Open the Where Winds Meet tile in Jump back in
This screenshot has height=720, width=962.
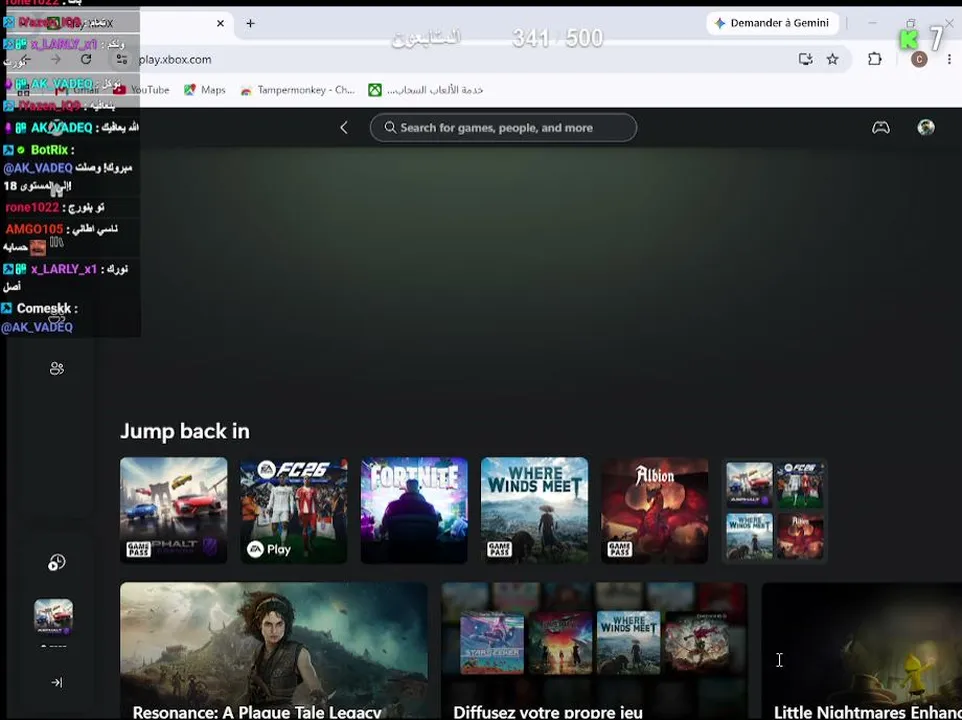534,510
